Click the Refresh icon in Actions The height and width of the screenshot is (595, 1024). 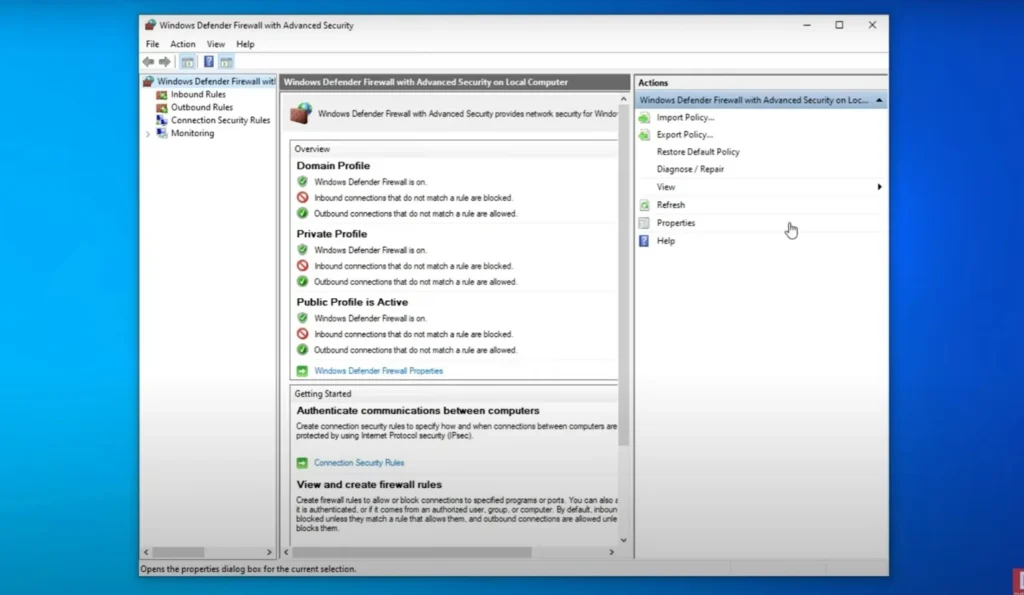click(644, 205)
